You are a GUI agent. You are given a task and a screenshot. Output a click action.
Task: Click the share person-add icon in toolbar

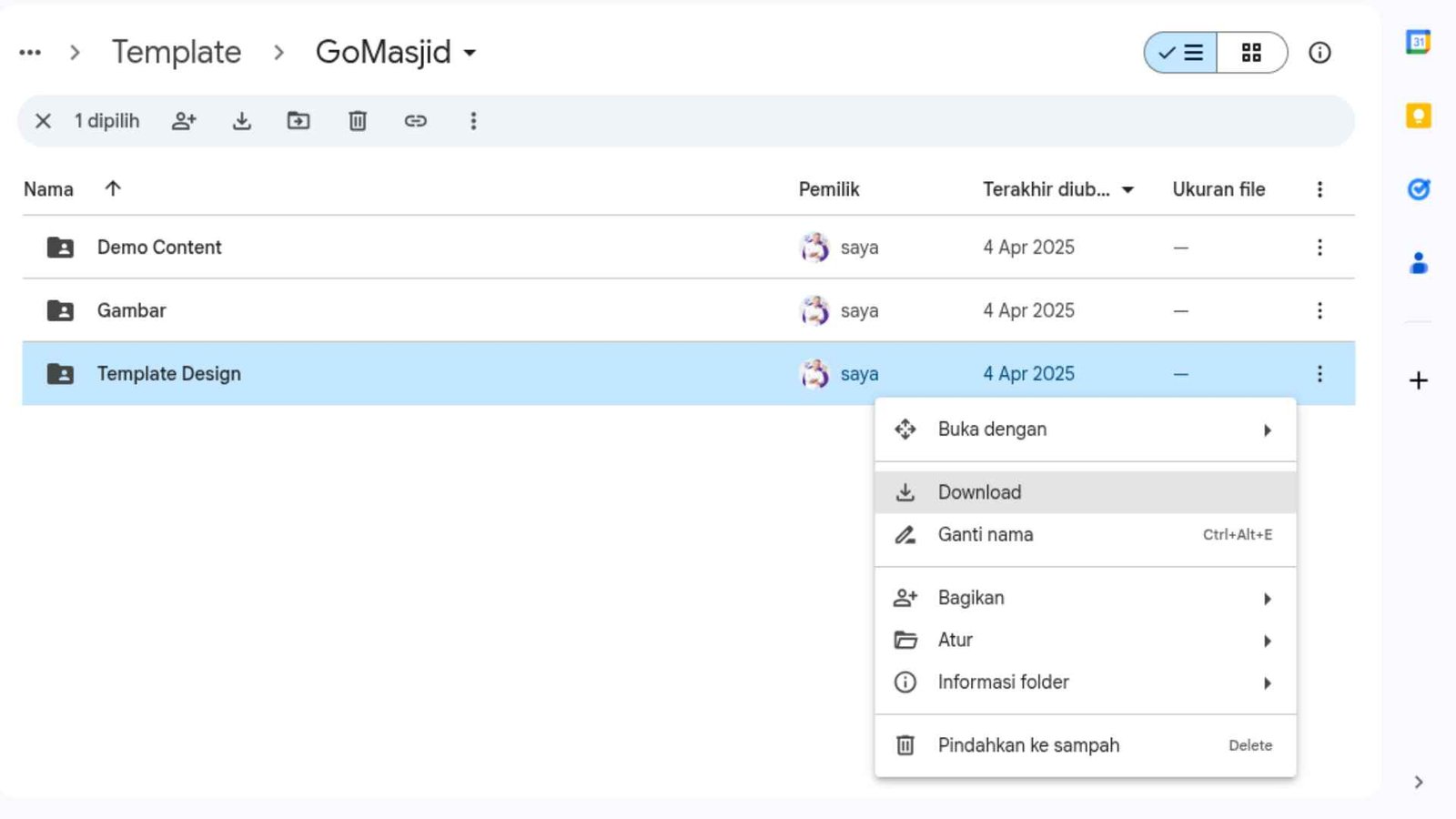[184, 121]
